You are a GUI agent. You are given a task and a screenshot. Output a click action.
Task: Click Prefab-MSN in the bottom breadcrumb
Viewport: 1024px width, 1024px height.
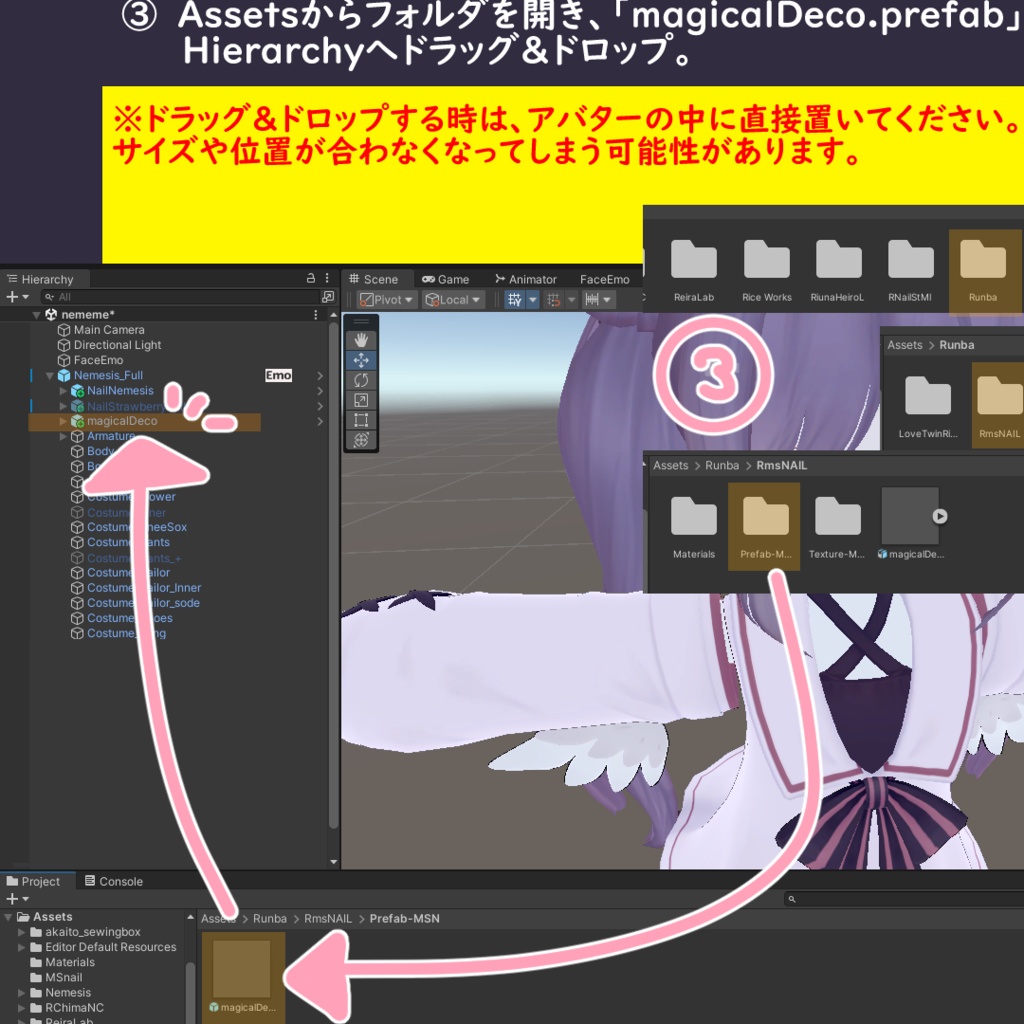pyautogui.click(x=404, y=918)
